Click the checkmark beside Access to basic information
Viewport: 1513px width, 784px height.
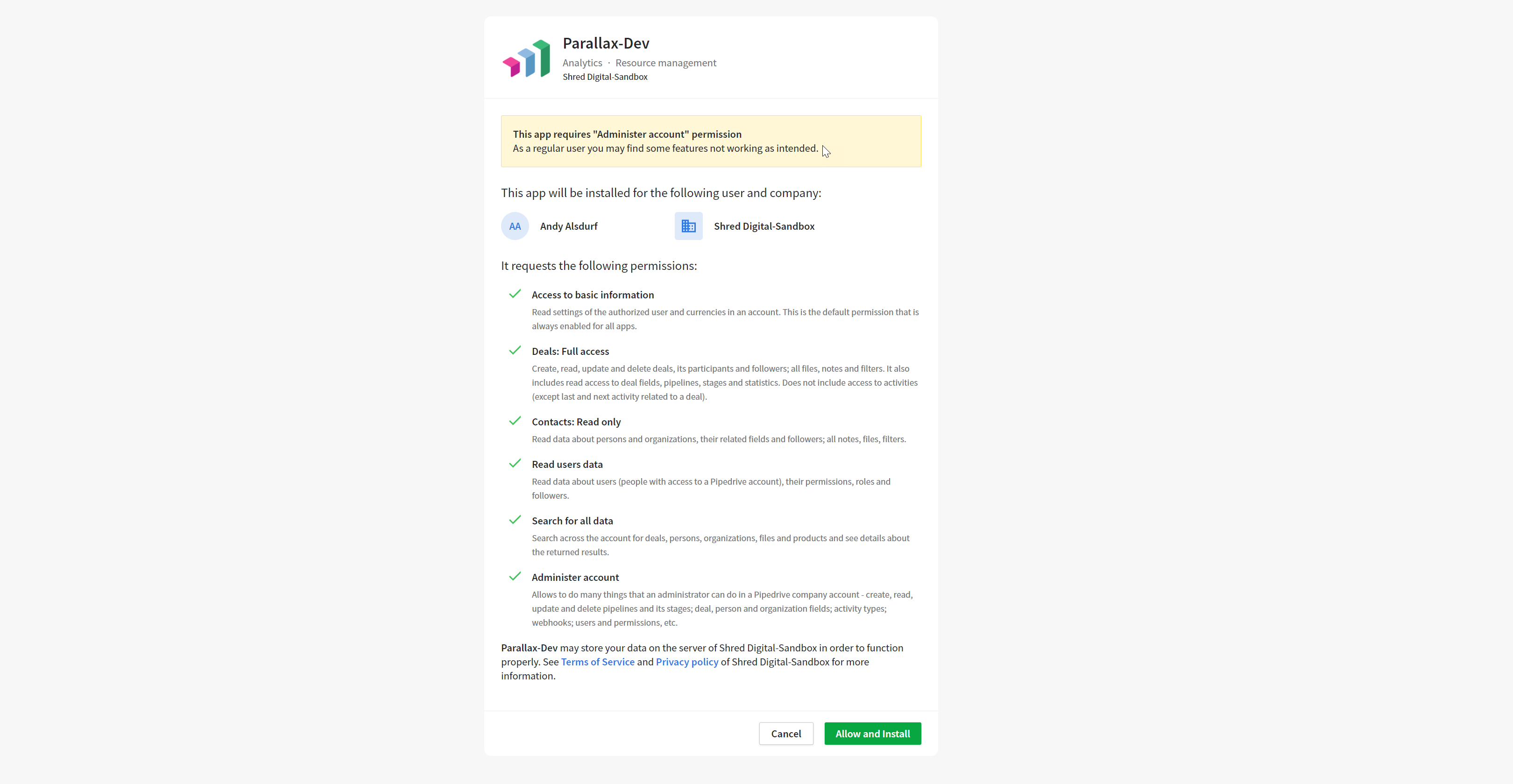(x=515, y=294)
